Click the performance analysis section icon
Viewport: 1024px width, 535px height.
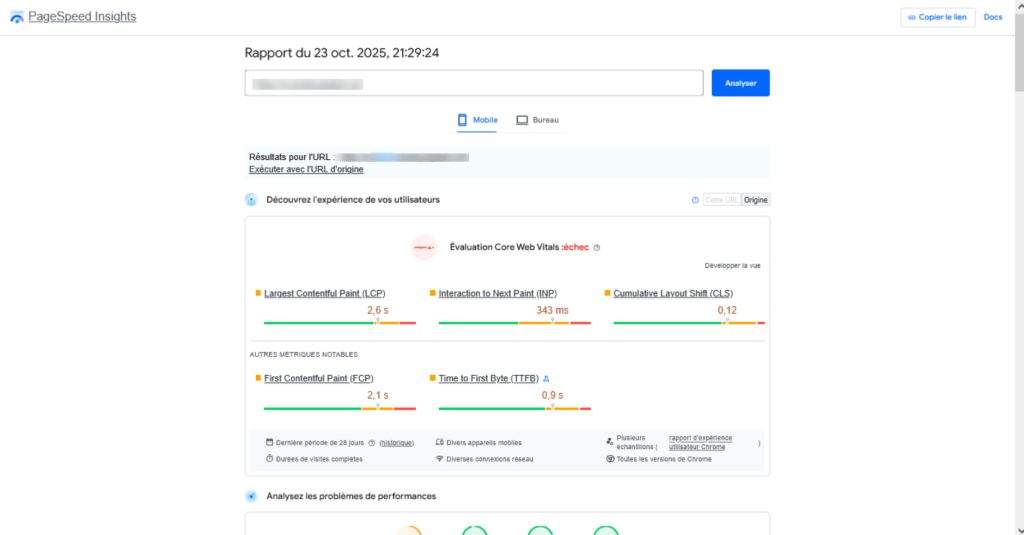click(251, 496)
